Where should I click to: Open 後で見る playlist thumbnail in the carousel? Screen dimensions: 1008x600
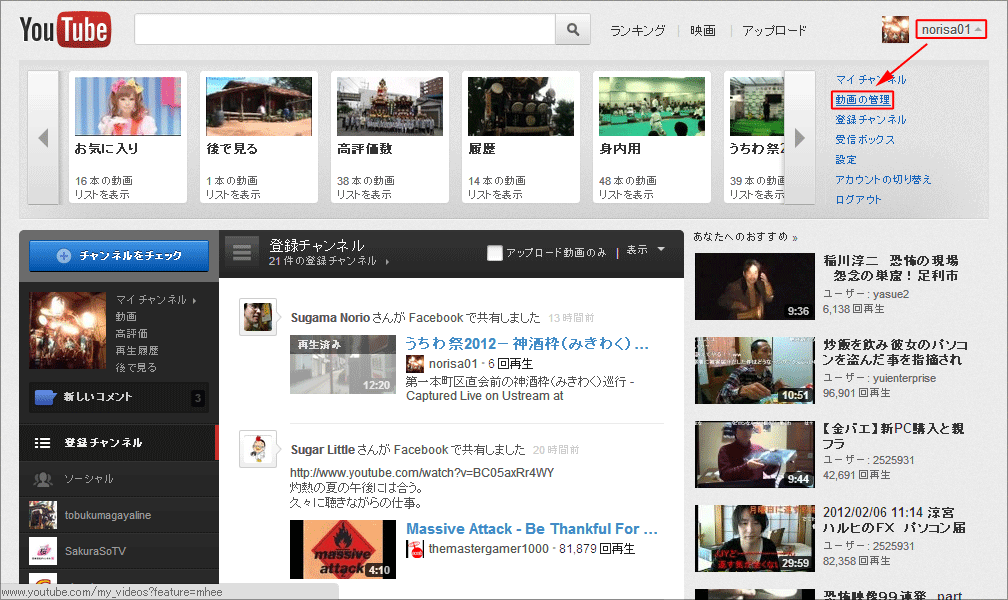[259, 106]
